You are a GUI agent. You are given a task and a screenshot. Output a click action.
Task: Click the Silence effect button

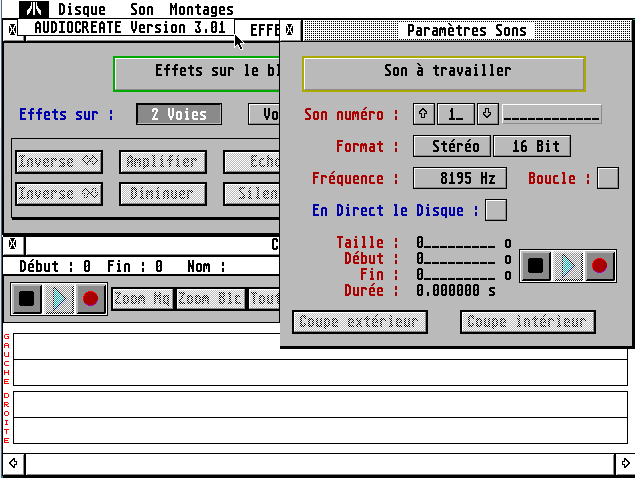pyautogui.click(x=251, y=194)
